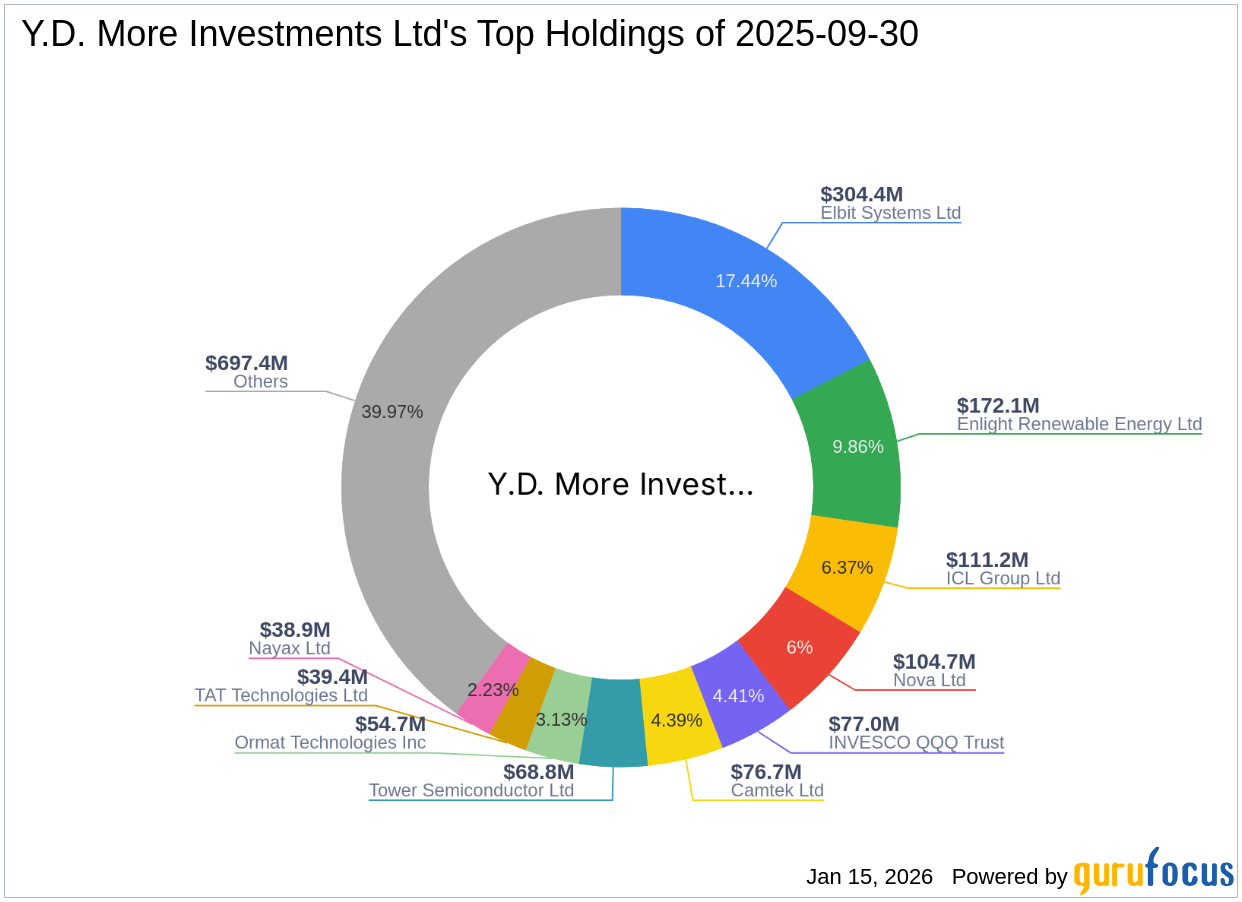Click the pink Nayax Ltd slice

[493, 688]
